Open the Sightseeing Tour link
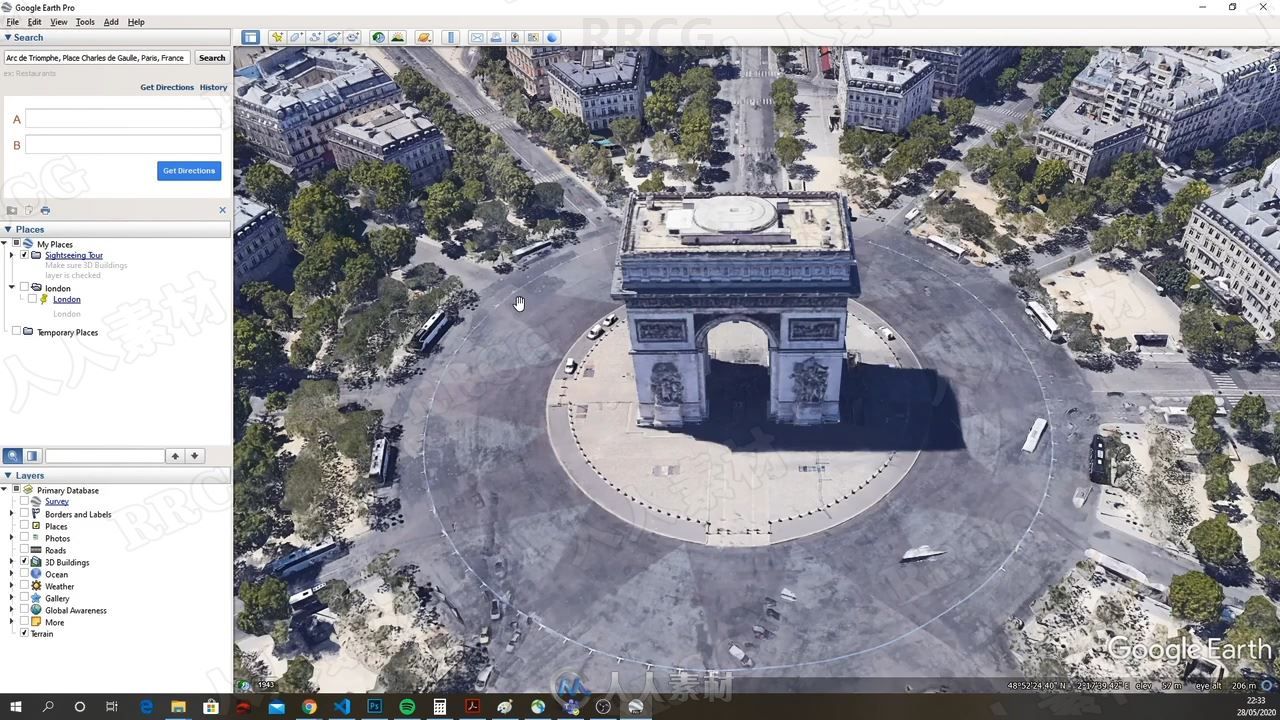This screenshot has height=720, width=1280. (74, 255)
